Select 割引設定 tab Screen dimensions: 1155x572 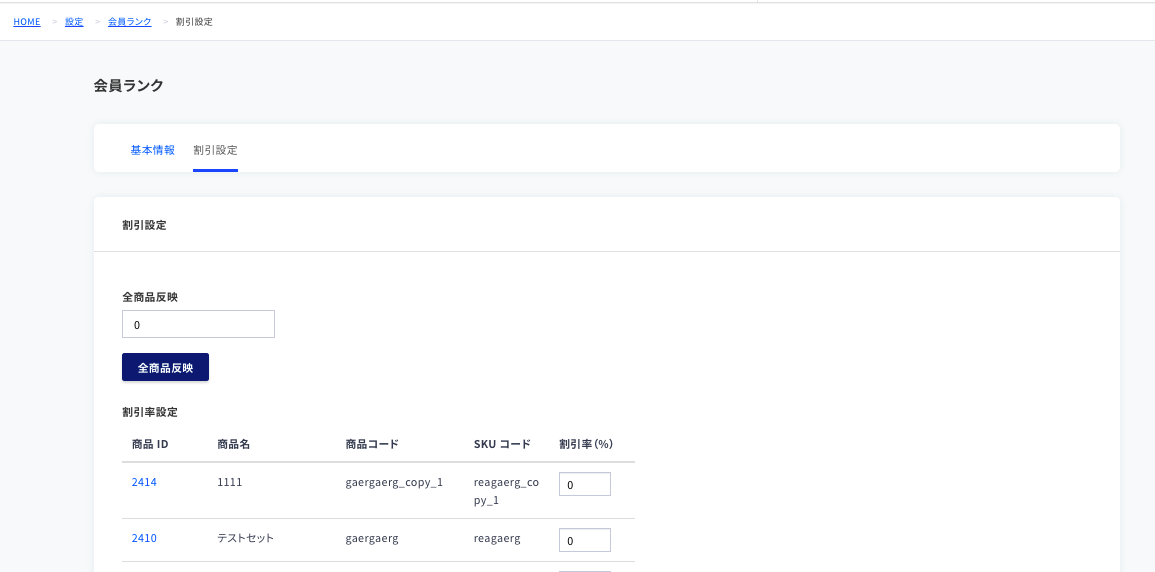215,150
